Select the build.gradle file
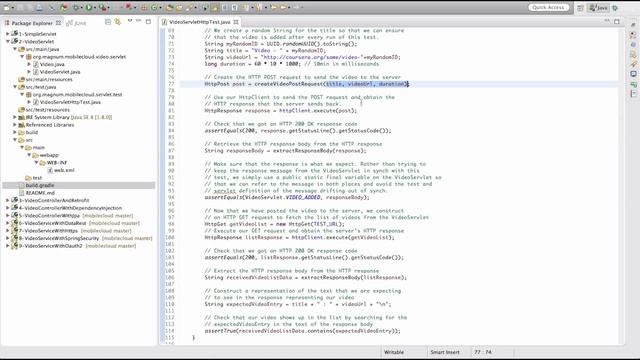Screen dimensions: 640x360 coord(40,185)
